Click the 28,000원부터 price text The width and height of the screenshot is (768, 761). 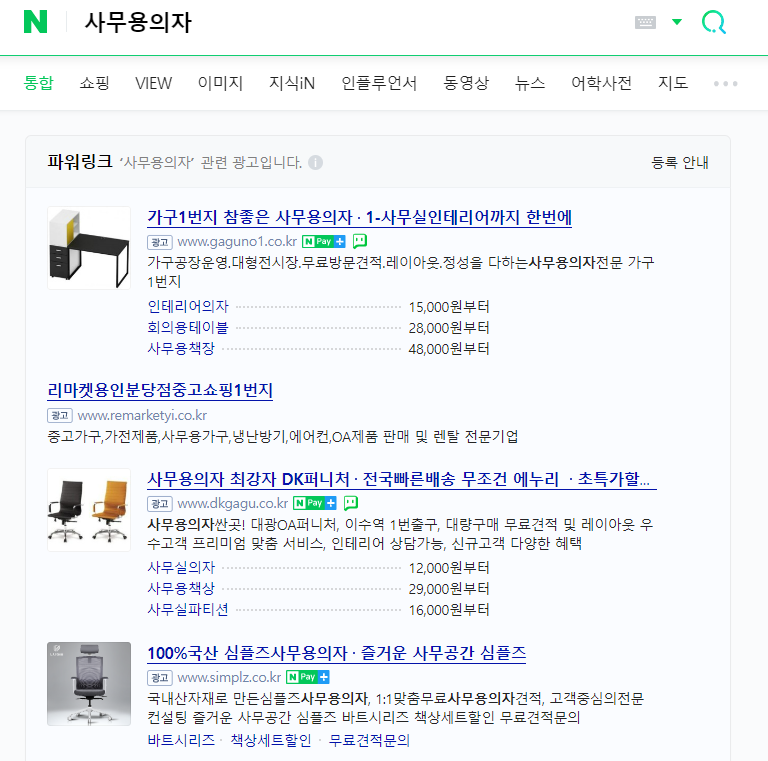click(449, 328)
